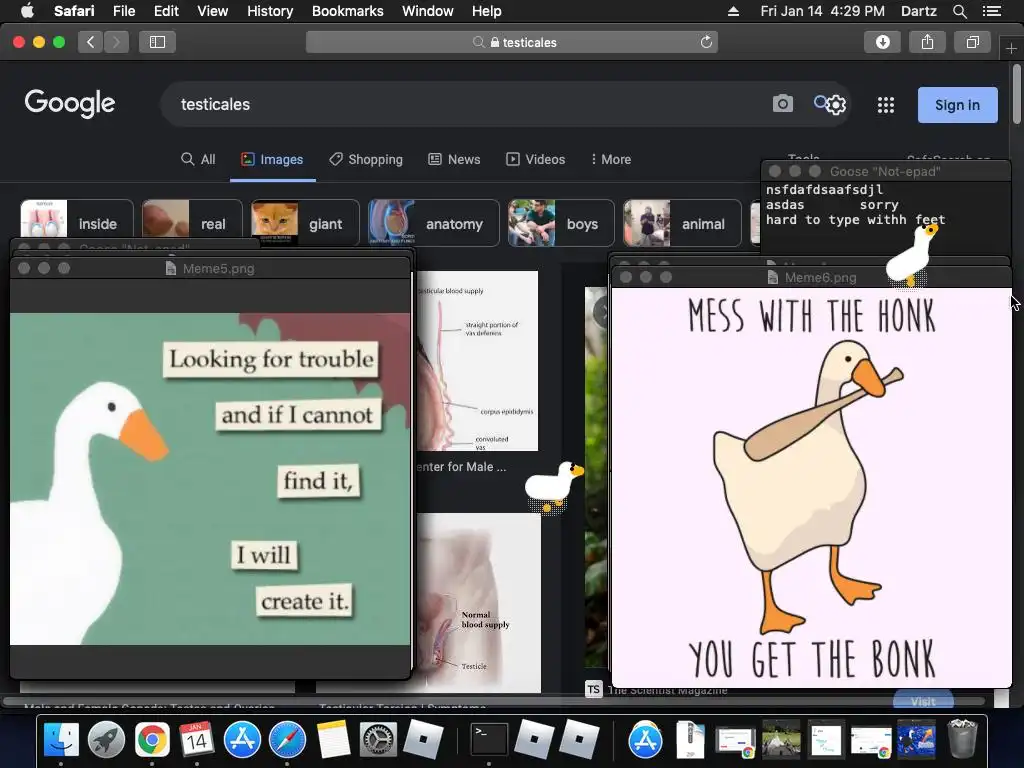1024x768 pixels.
Task: Filter images by the real chip
Action: coord(192,223)
